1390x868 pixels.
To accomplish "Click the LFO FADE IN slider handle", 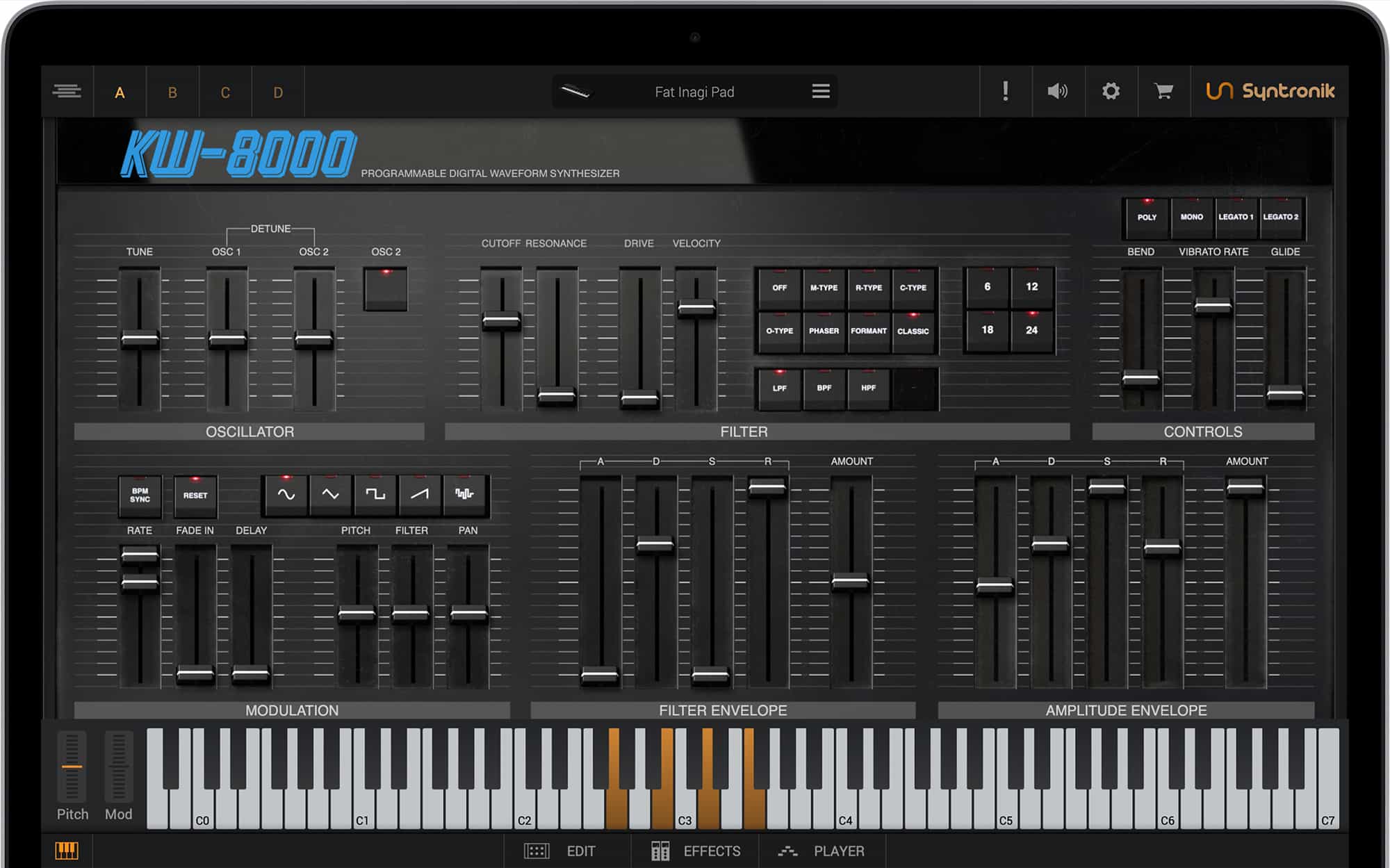I will coord(195,674).
